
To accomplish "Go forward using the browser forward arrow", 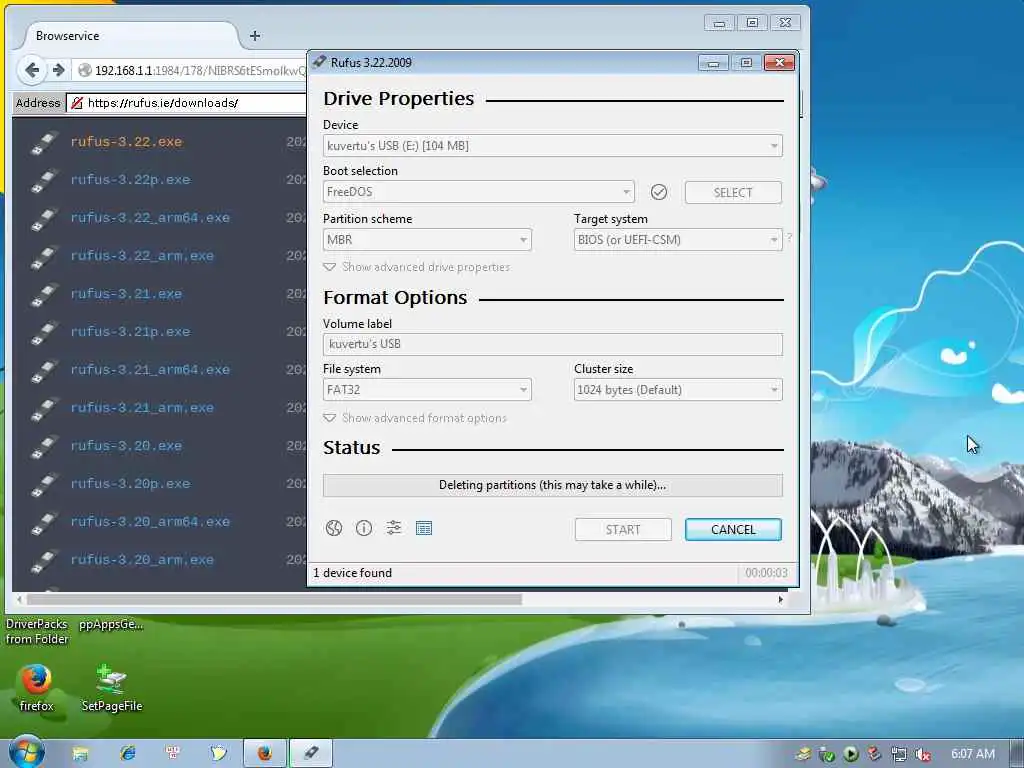I will click(x=59, y=70).
